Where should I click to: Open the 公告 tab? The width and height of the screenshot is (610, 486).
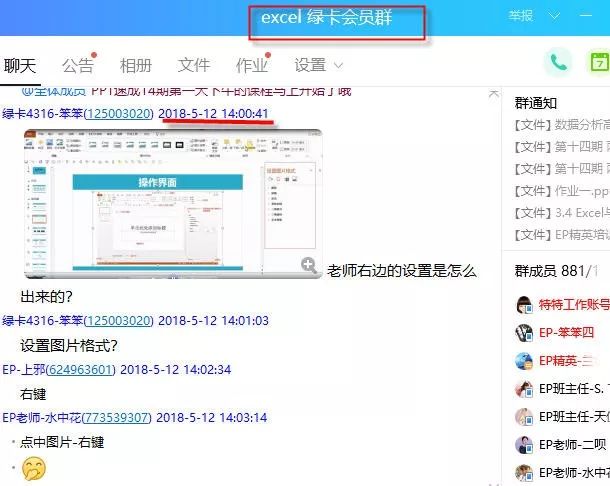coord(78,65)
